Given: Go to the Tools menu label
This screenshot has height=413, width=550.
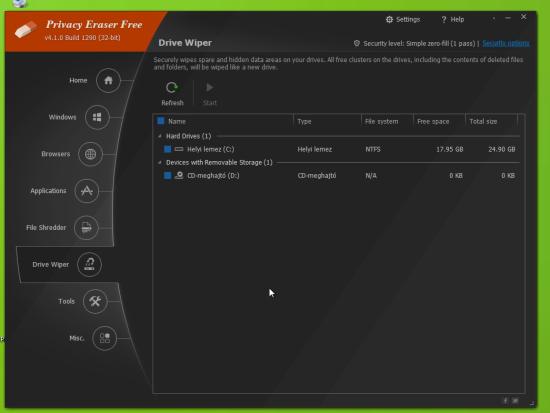Looking at the screenshot, I should click(67, 301).
